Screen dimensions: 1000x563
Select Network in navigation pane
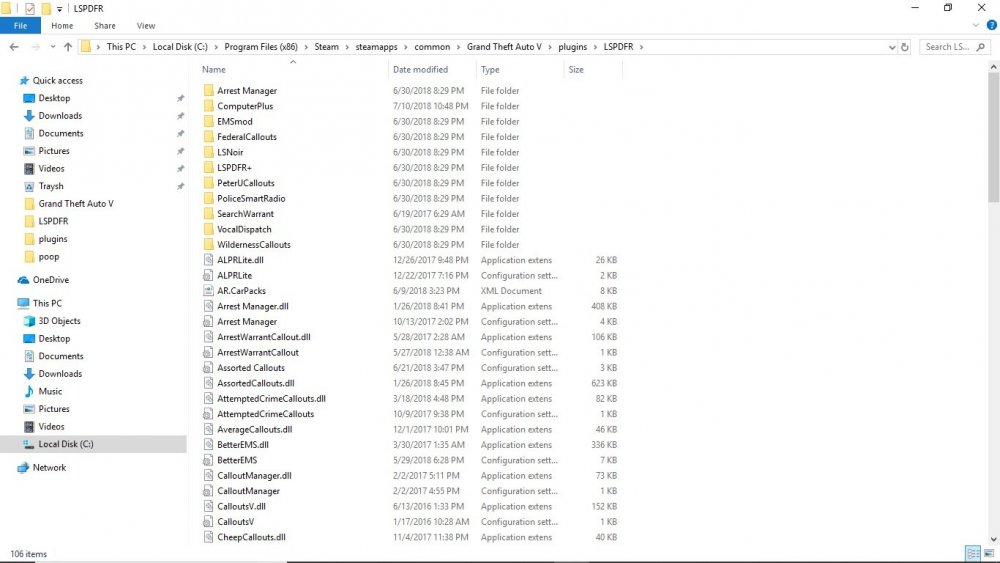(49, 467)
